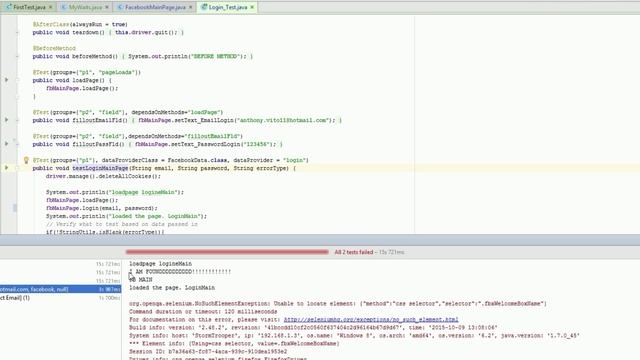This screenshot has width=640, height=360.
Task: Click the 'All 2 tests failed' status text
Action: 353,252
